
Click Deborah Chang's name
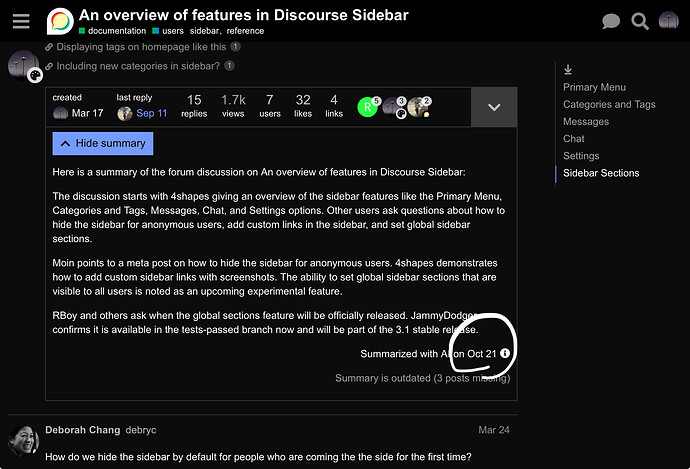[82, 430]
